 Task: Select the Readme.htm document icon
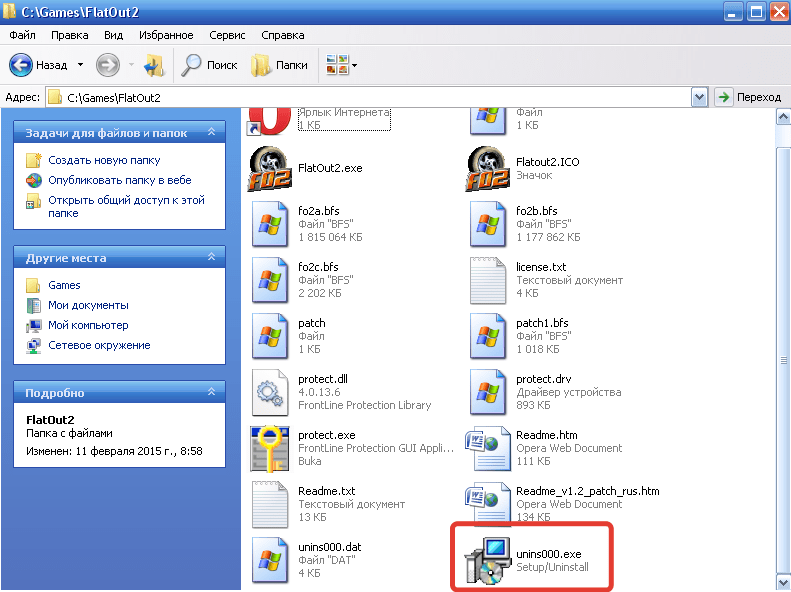[x=487, y=448]
